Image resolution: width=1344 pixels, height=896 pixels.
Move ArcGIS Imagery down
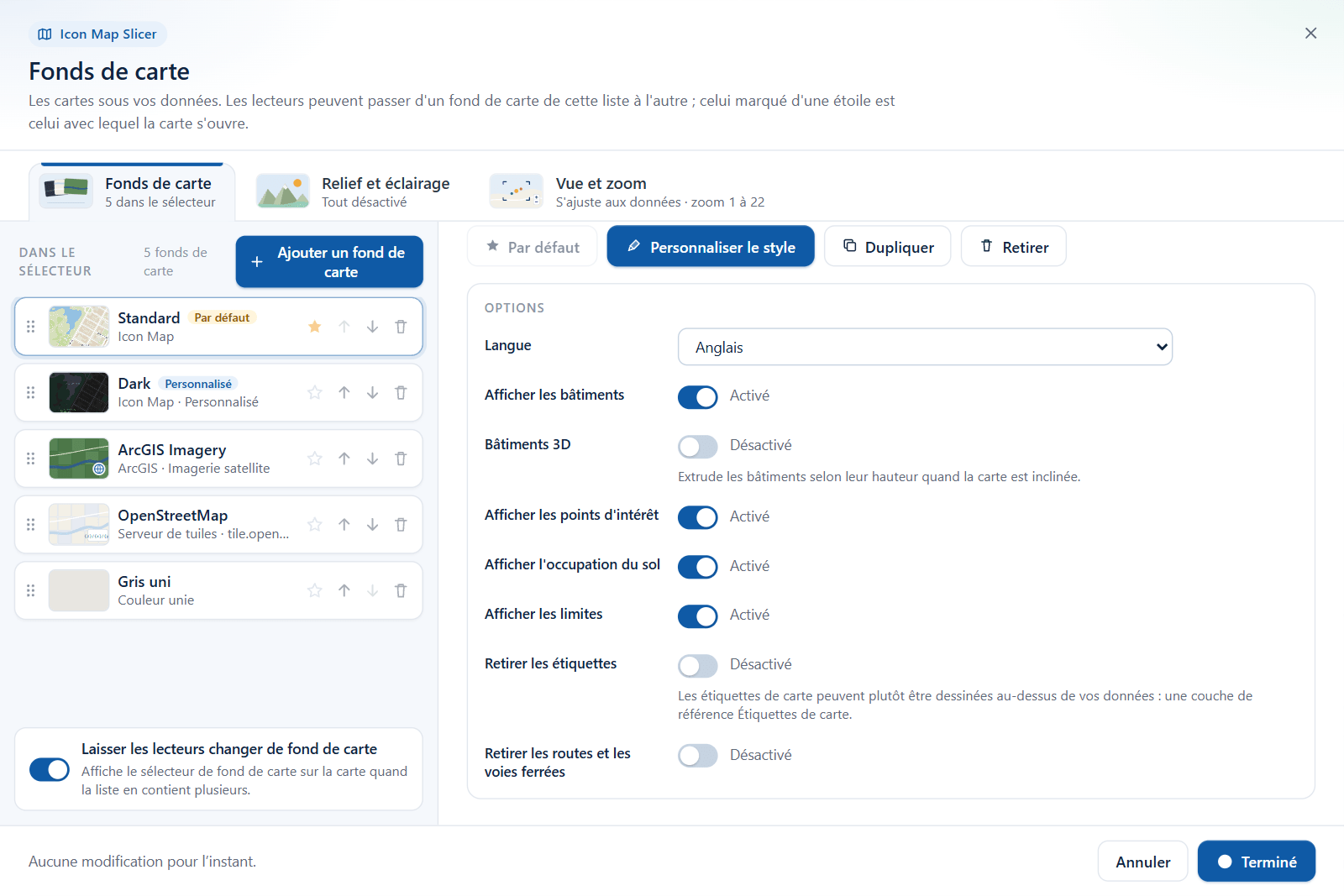coord(372,458)
